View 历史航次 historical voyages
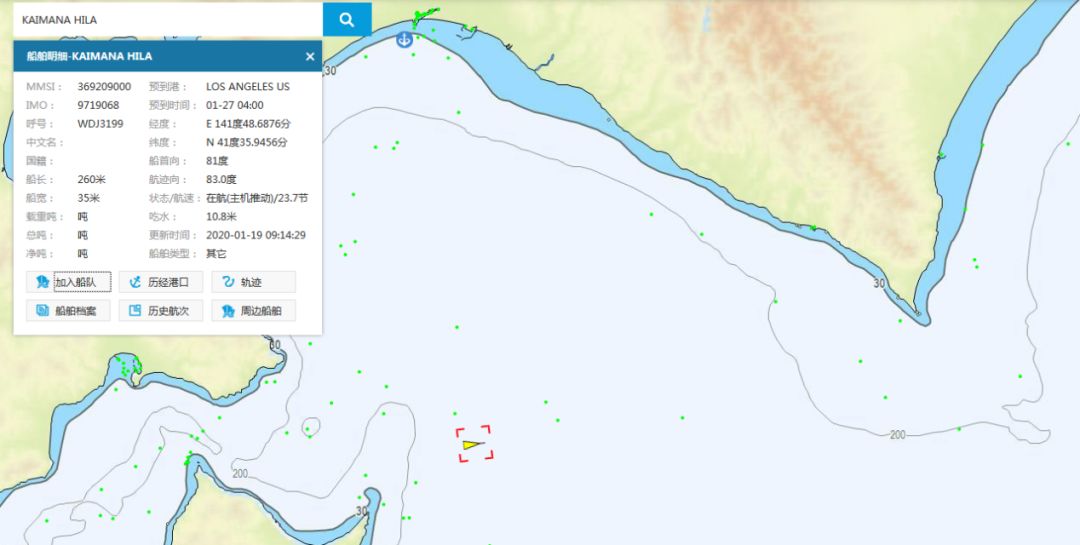 click(160, 311)
